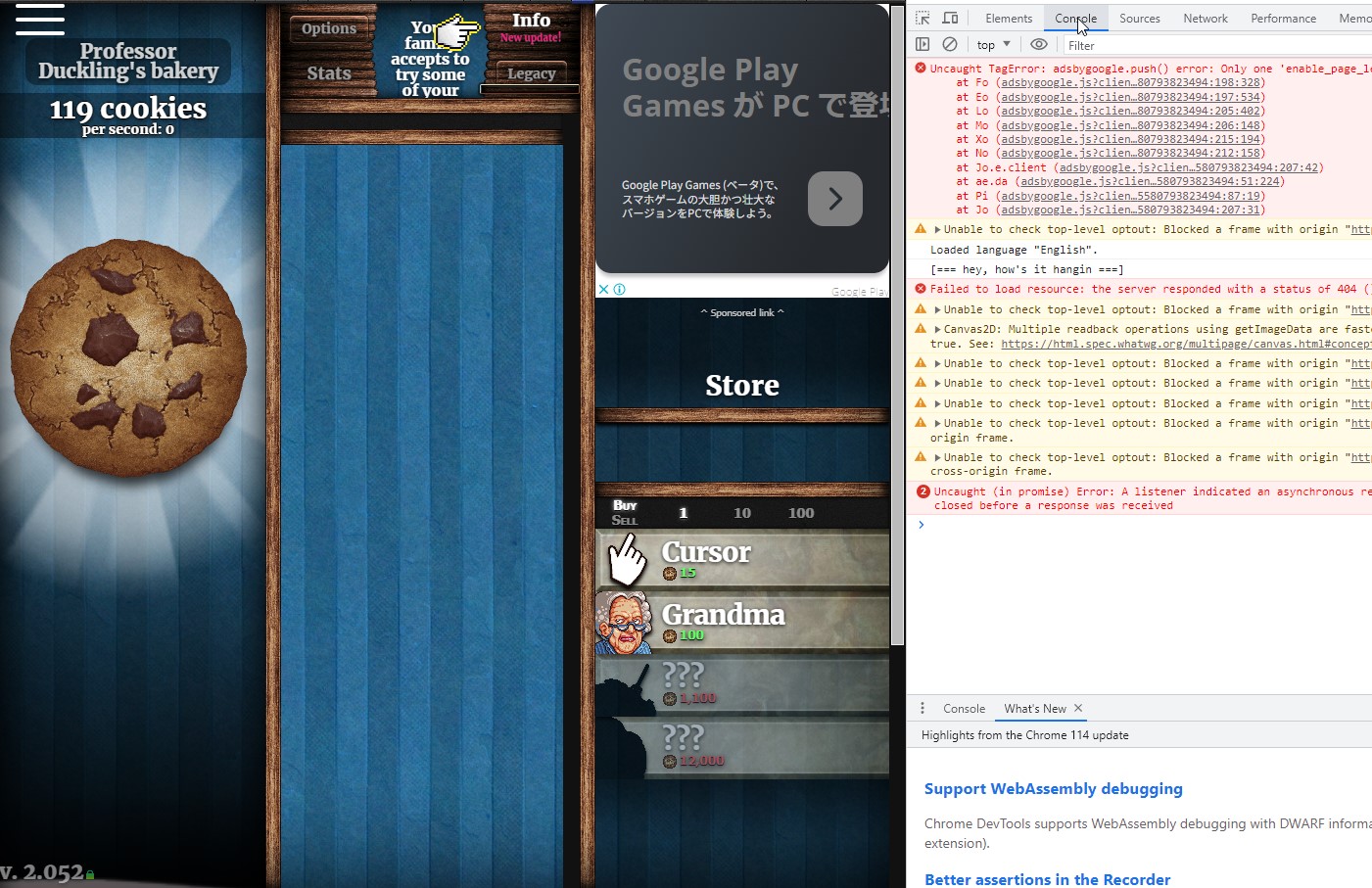Screen dimensions: 1372x888
Task: Open the top JavaScript context dropdown
Action: point(993,45)
